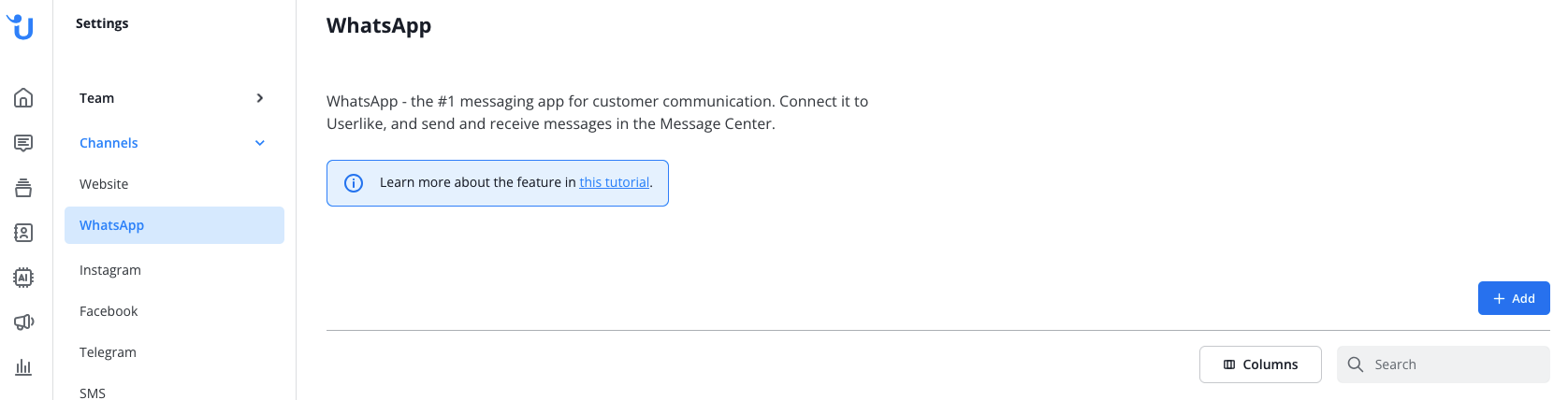
Task: Open the "this tutorial" link
Action: (x=614, y=182)
